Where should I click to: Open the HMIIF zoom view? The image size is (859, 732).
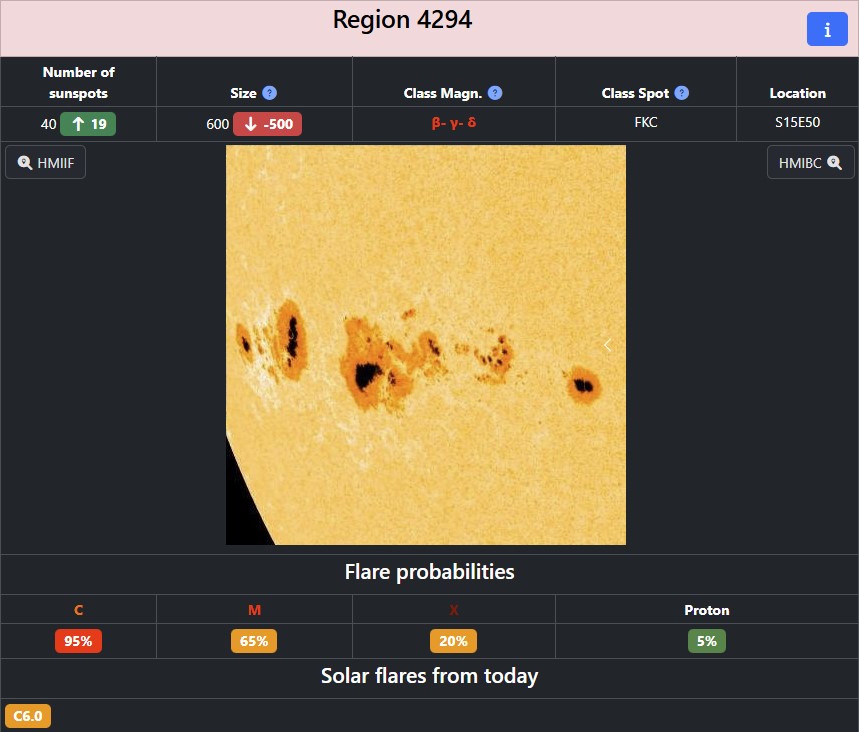pyautogui.click(x=45, y=162)
